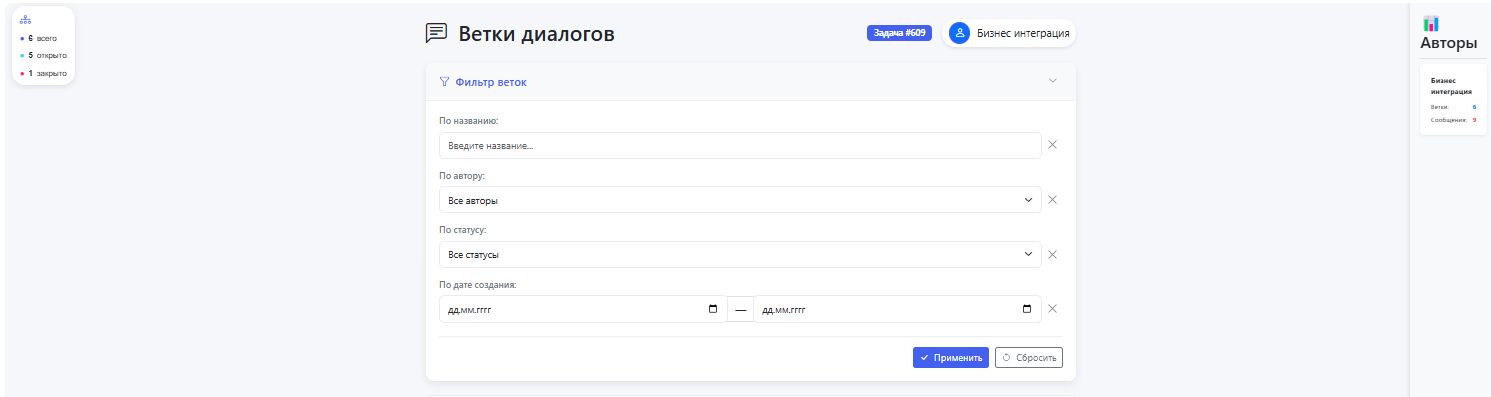This screenshot has height=397, width=1491.
Task: Click the dialog branches chat icon
Action: tap(436, 33)
